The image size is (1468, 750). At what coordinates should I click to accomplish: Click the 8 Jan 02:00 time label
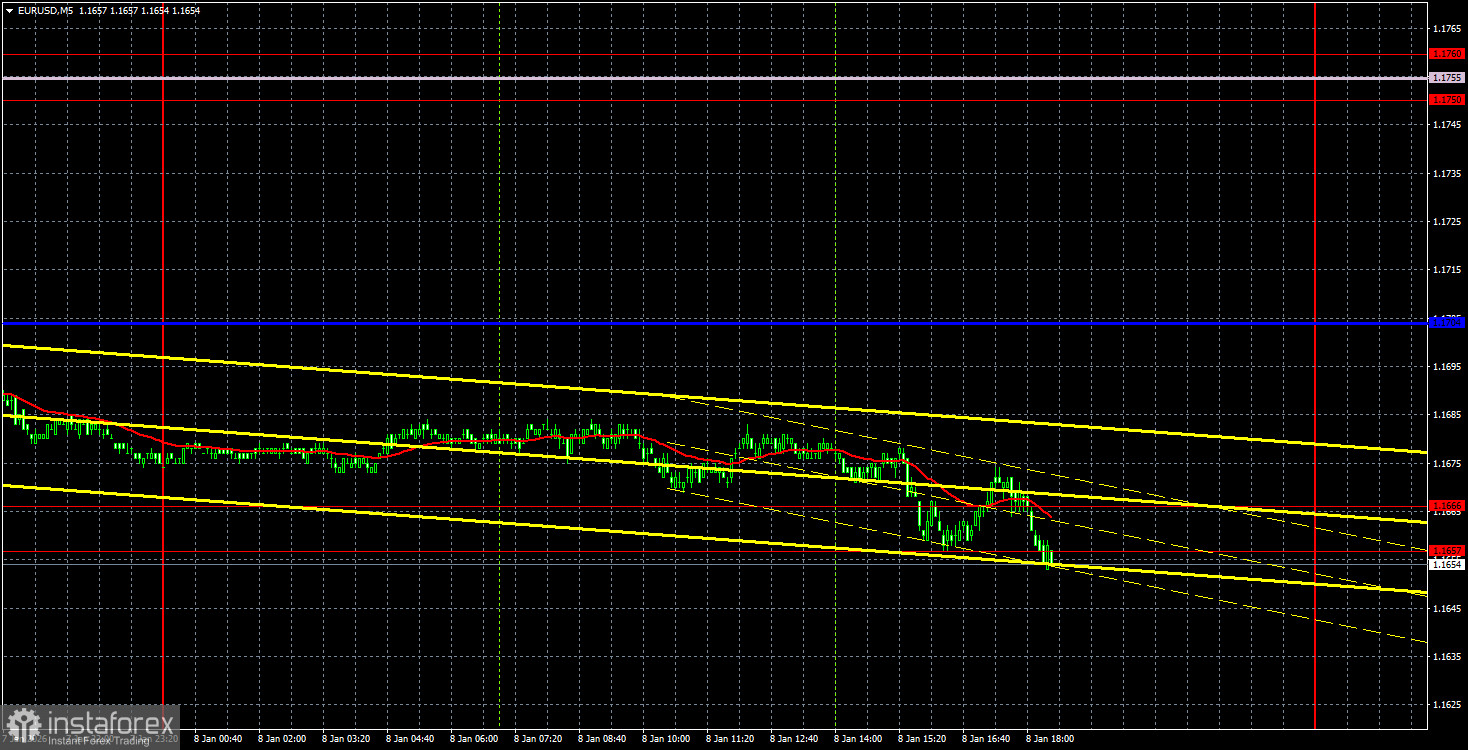tap(282, 739)
